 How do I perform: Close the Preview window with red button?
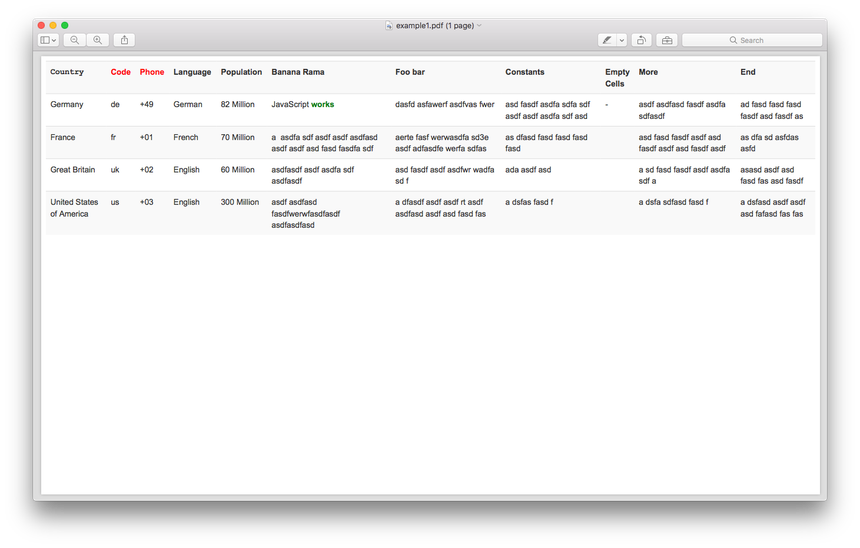pyautogui.click(x=41, y=25)
